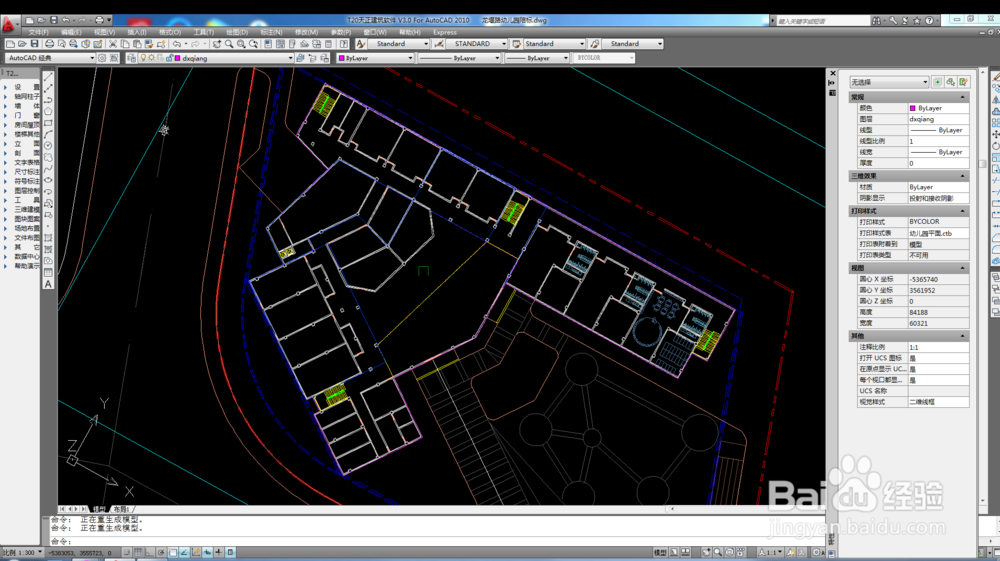Click the Cut (scissors) icon
Screen dimensions: 1000x561
(x=112, y=44)
